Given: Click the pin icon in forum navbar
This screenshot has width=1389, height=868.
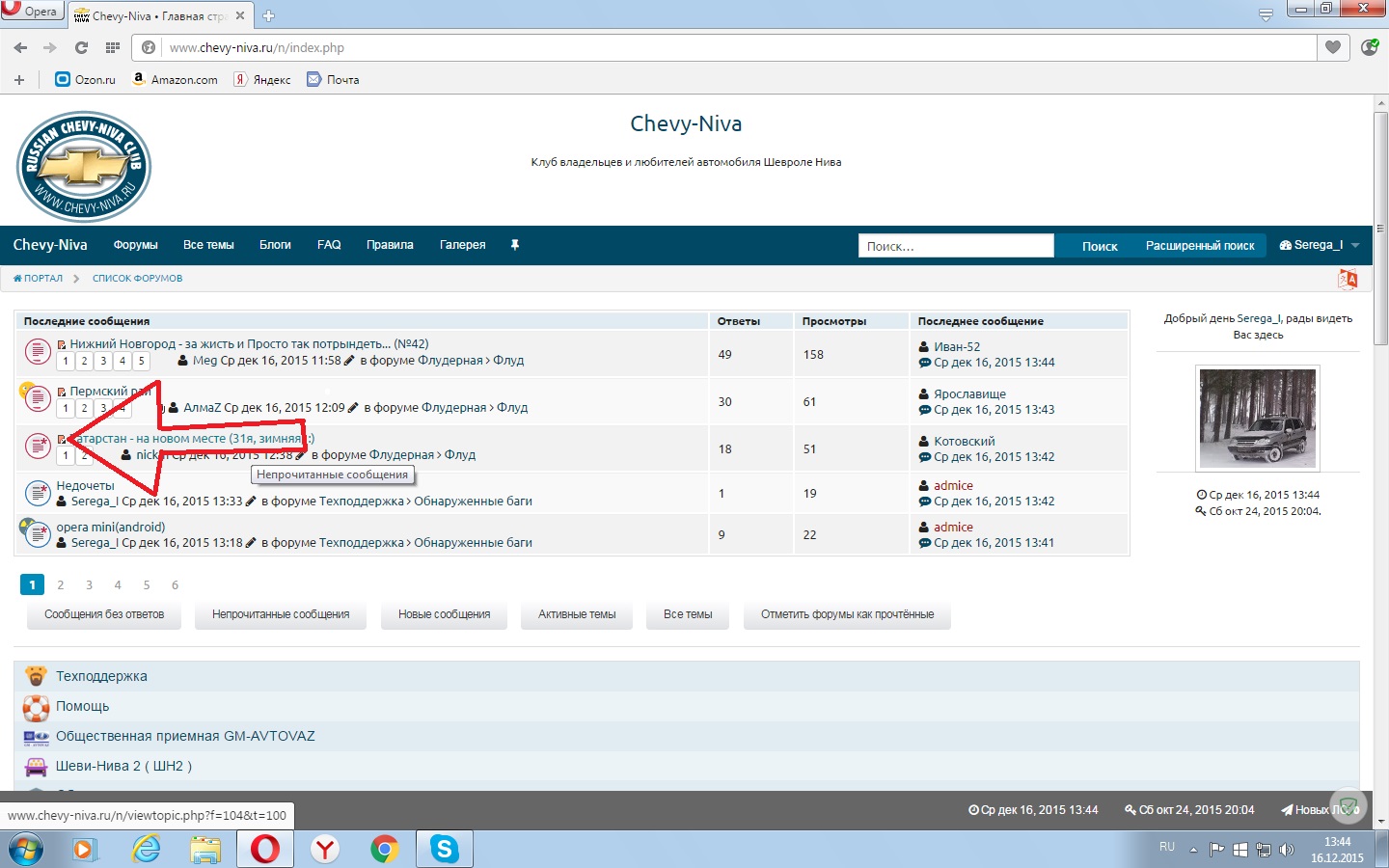Looking at the screenshot, I should 515,245.
